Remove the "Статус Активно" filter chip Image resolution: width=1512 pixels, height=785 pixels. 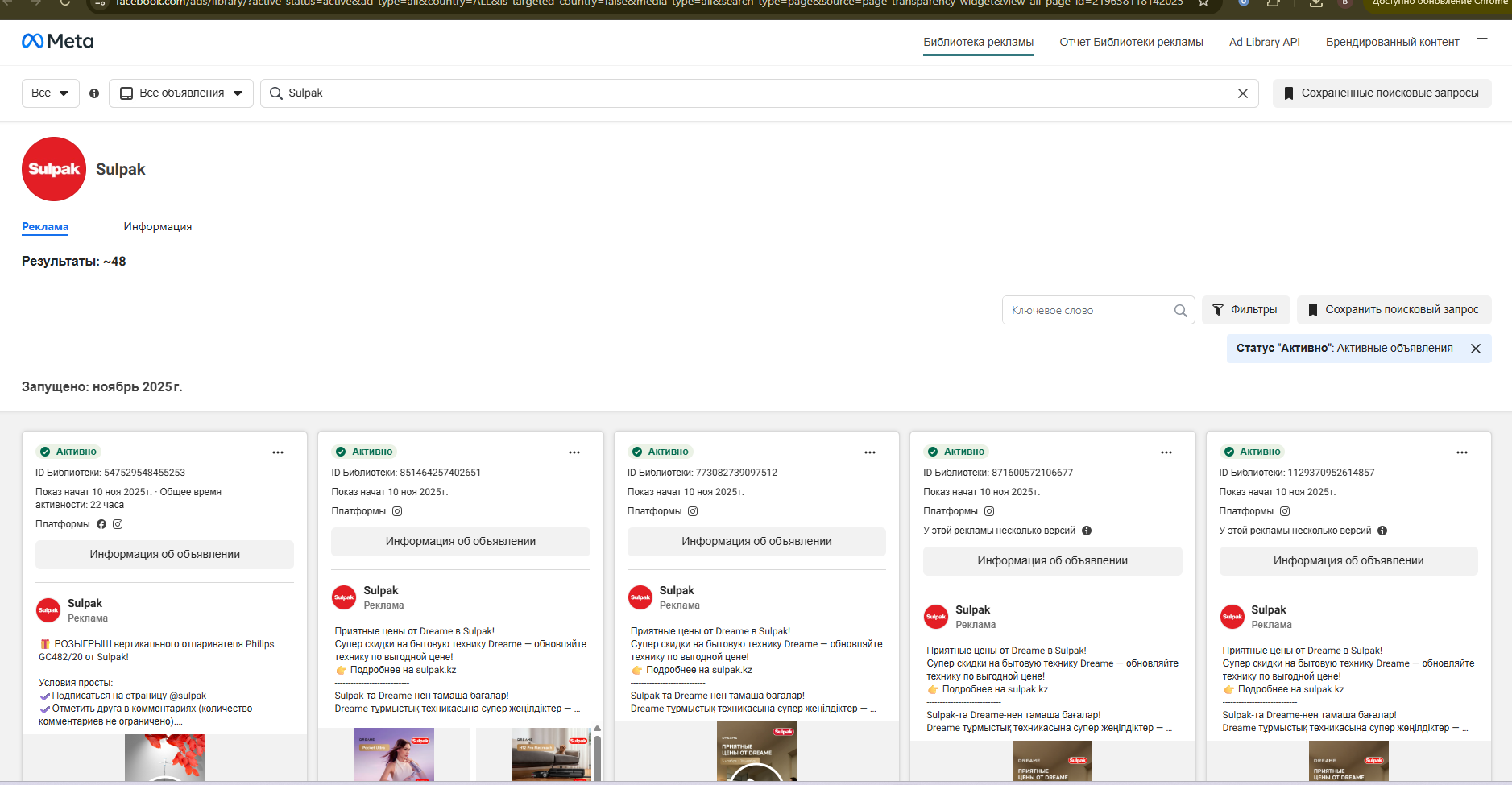click(x=1476, y=349)
